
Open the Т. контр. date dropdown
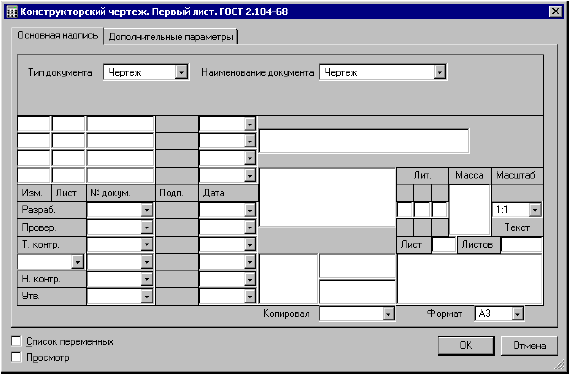click(x=250, y=244)
